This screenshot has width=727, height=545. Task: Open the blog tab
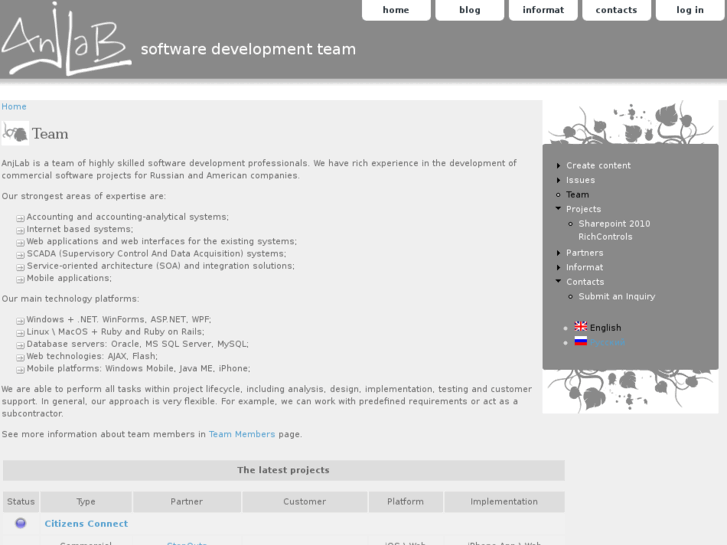coord(470,10)
